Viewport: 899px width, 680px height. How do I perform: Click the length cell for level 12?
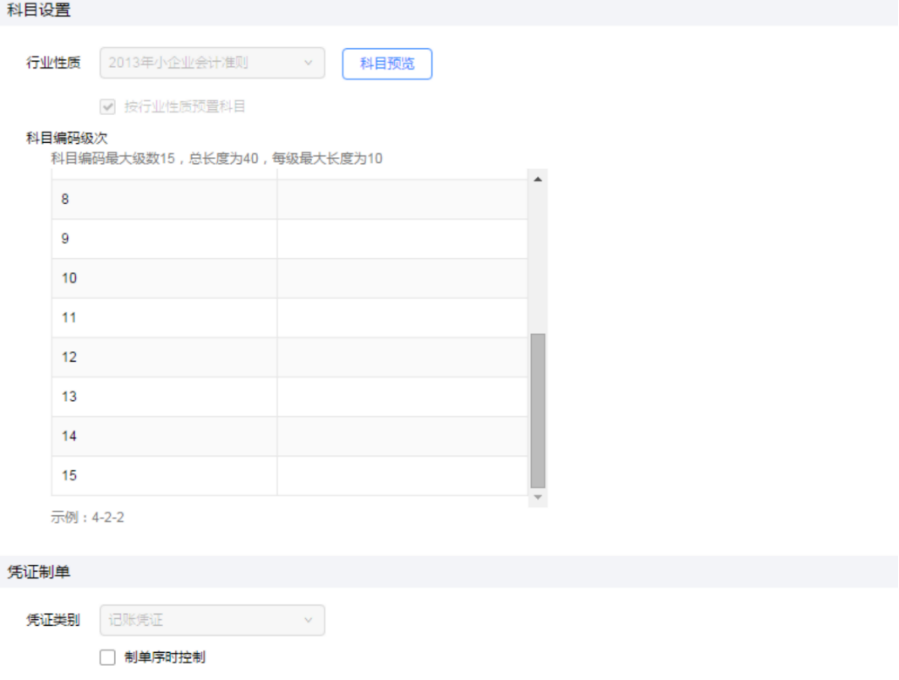pos(402,357)
